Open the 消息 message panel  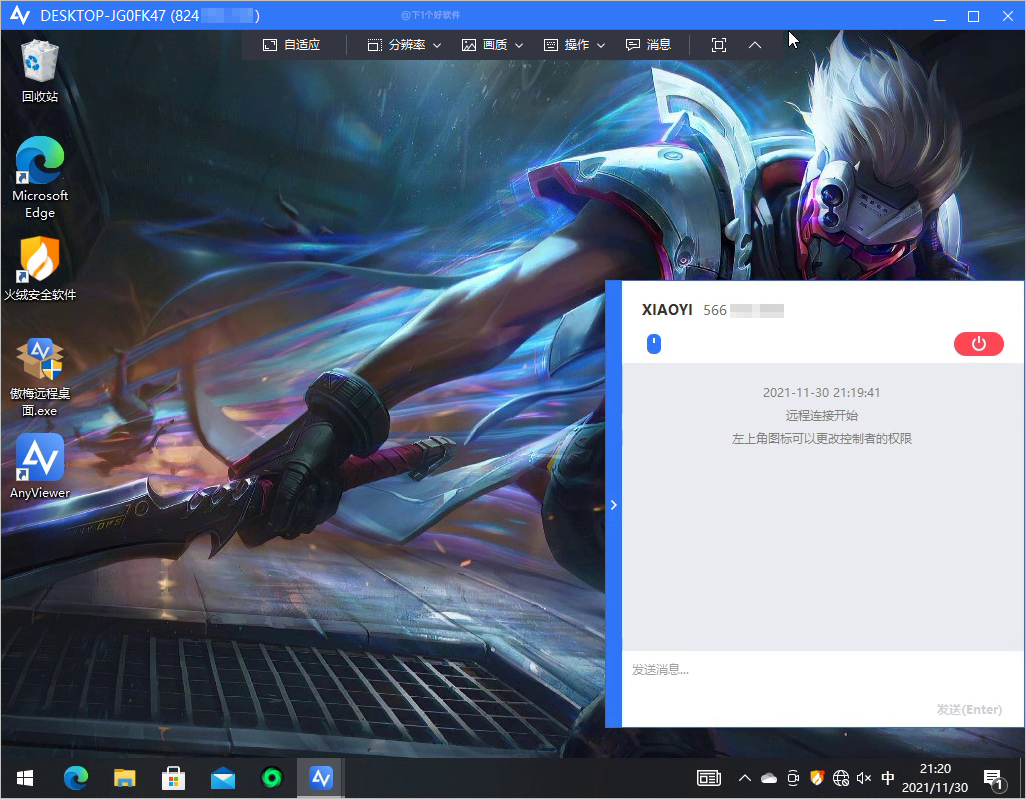tap(648, 45)
